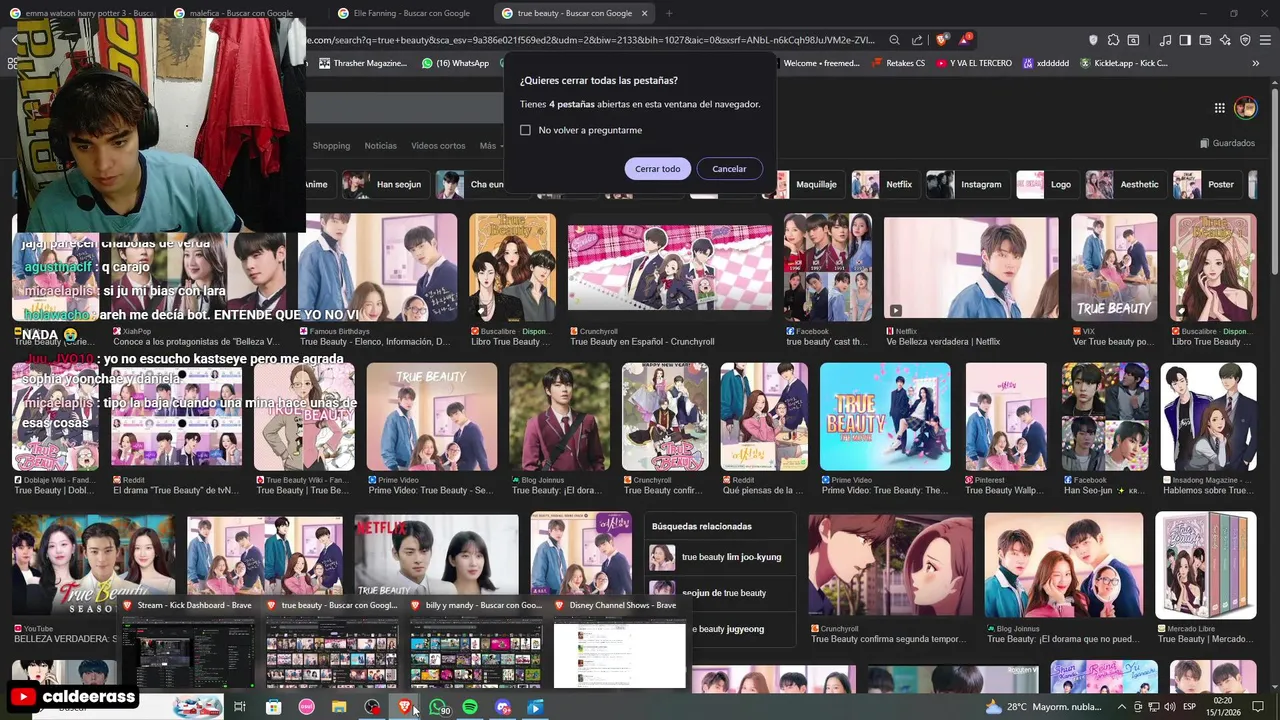
Task: Open the 'Y VA EL TERCERO' bookmark
Action: 974,63
